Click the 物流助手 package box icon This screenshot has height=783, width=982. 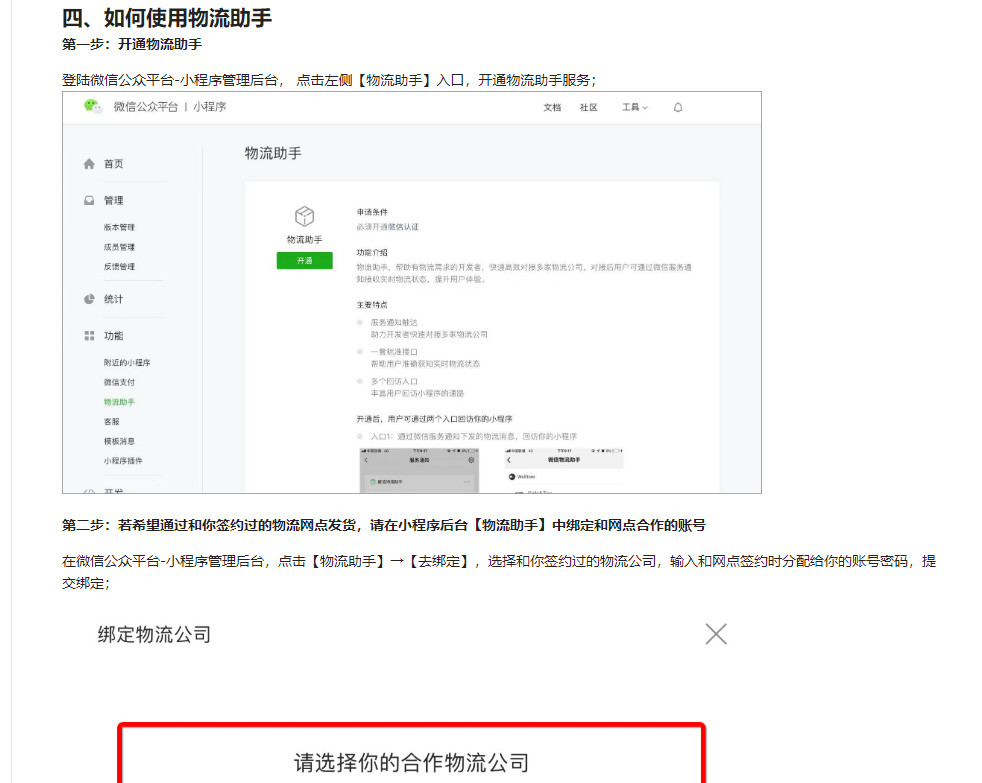304,216
